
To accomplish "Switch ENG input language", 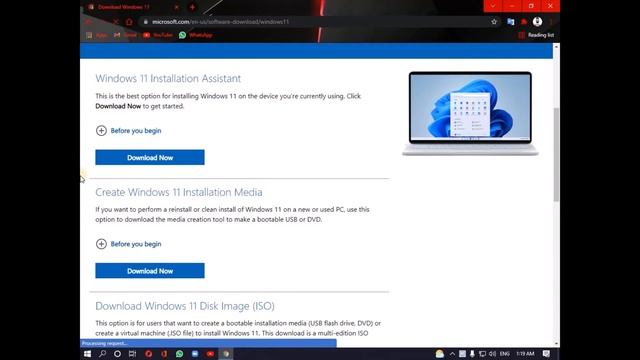I will tap(505, 354).
